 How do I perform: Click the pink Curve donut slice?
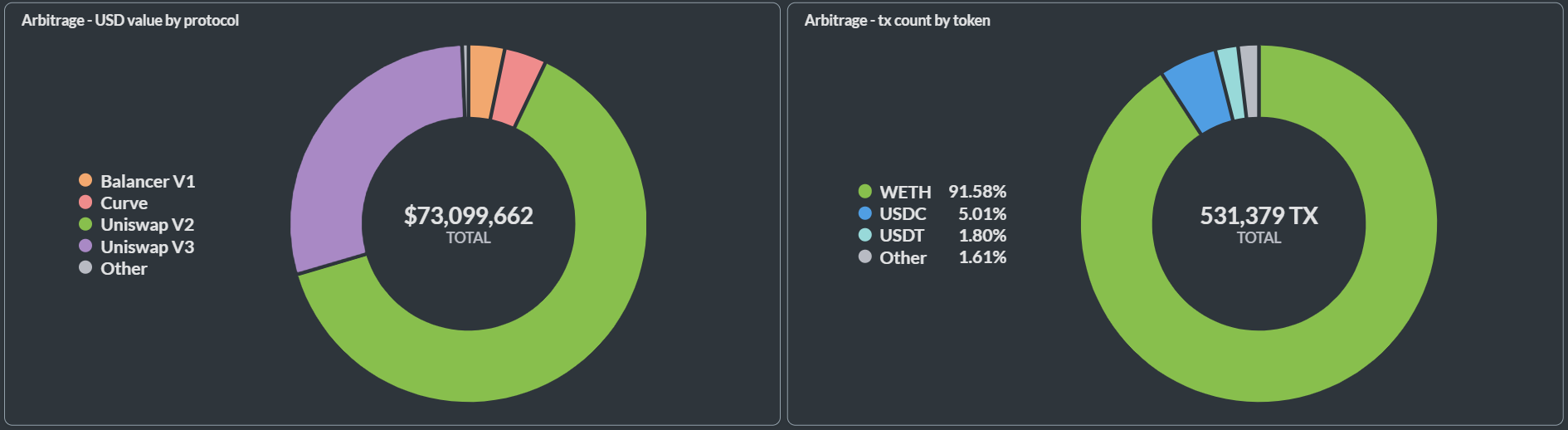[516, 89]
